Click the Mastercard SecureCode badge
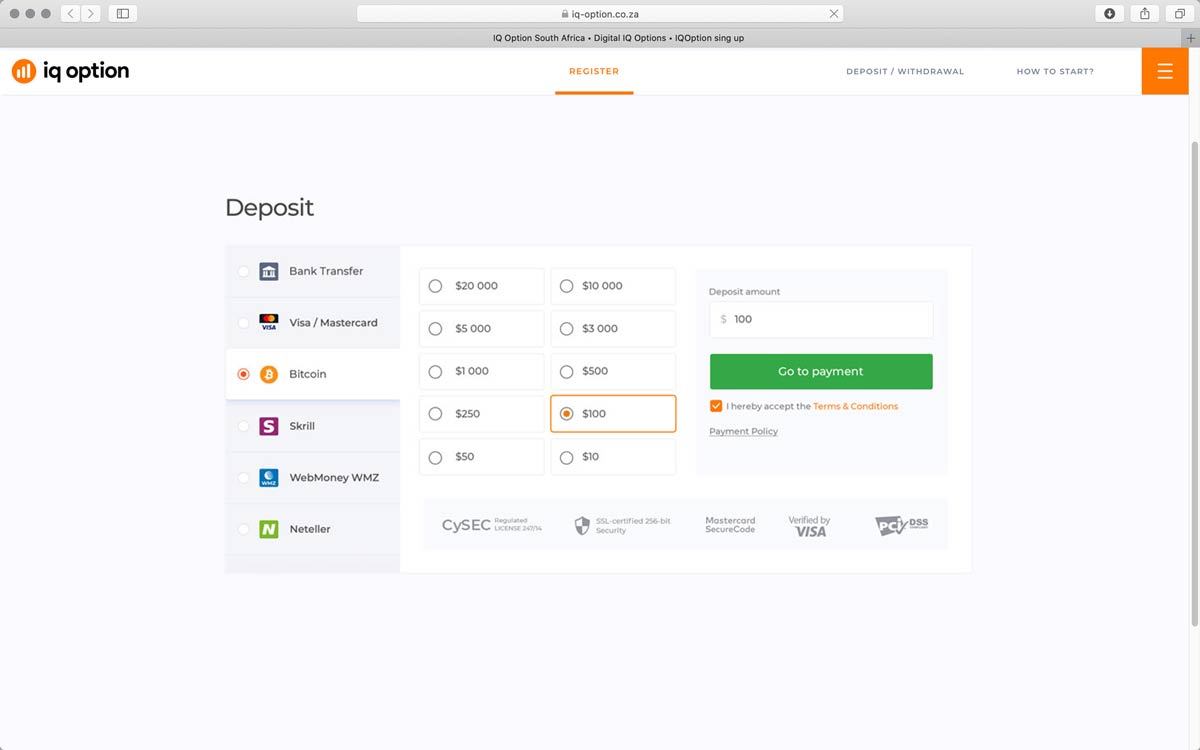Screen dimensions: 1200x750 tap(730, 525)
